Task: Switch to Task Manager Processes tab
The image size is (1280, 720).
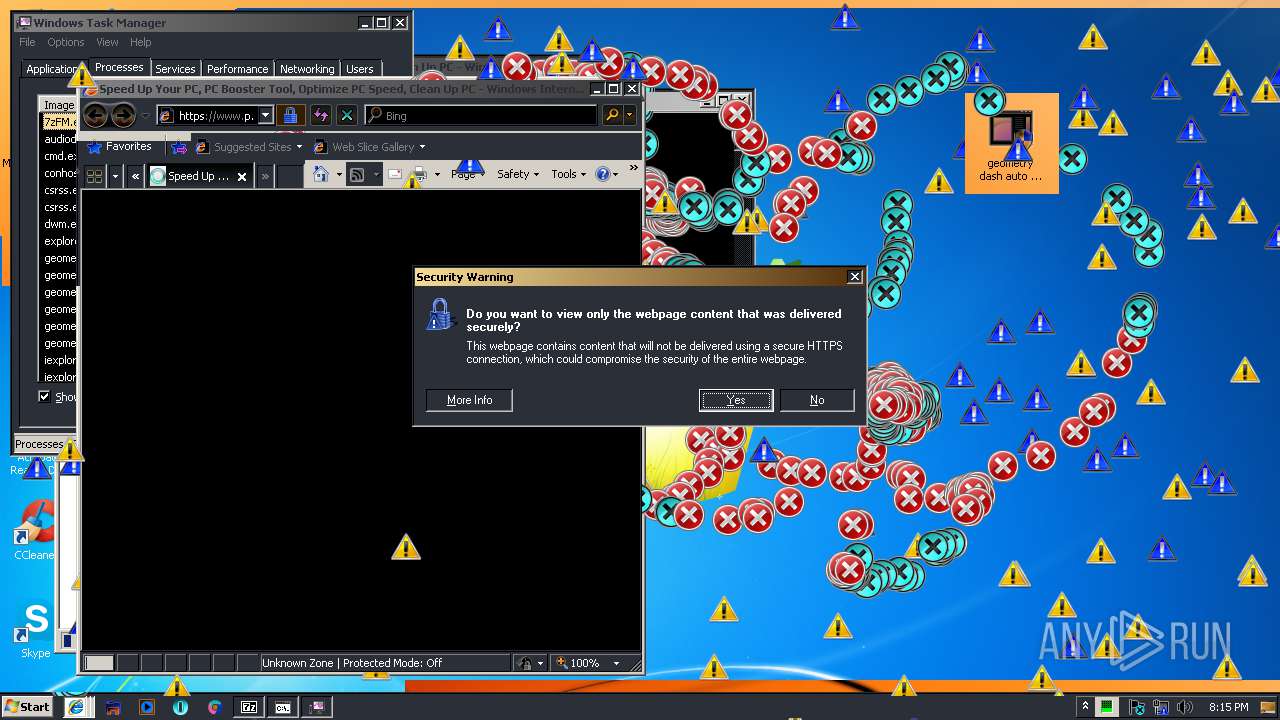Action: [x=119, y=67]
